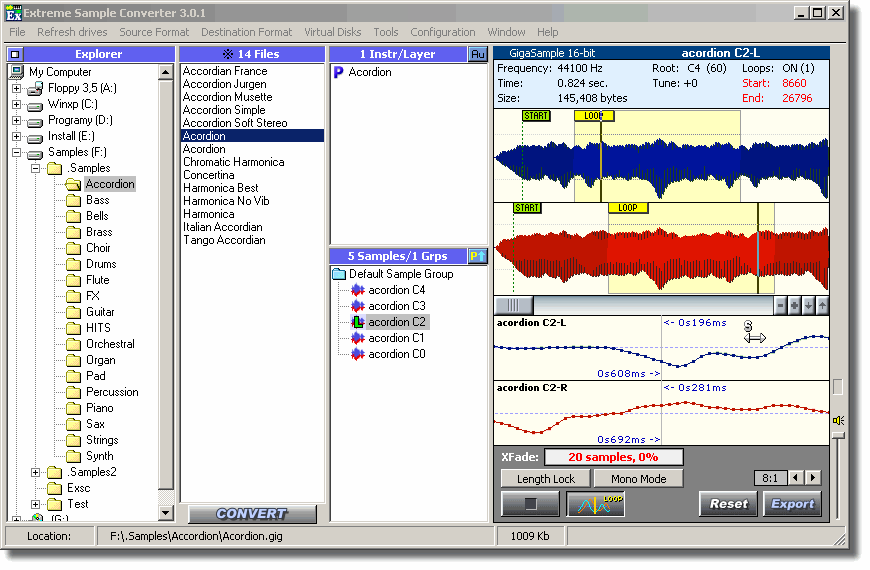The image size is (870, 570).
Task: Open the Refresh drives menu
Action: point(72,32)
